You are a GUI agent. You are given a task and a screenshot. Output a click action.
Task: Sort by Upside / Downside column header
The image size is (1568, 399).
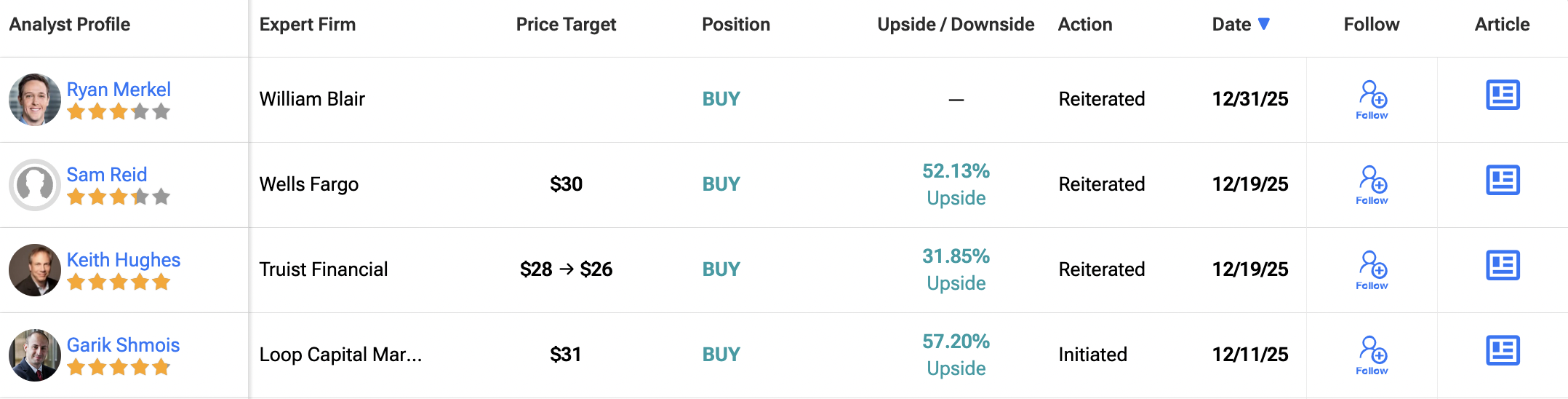pos(956,25)
